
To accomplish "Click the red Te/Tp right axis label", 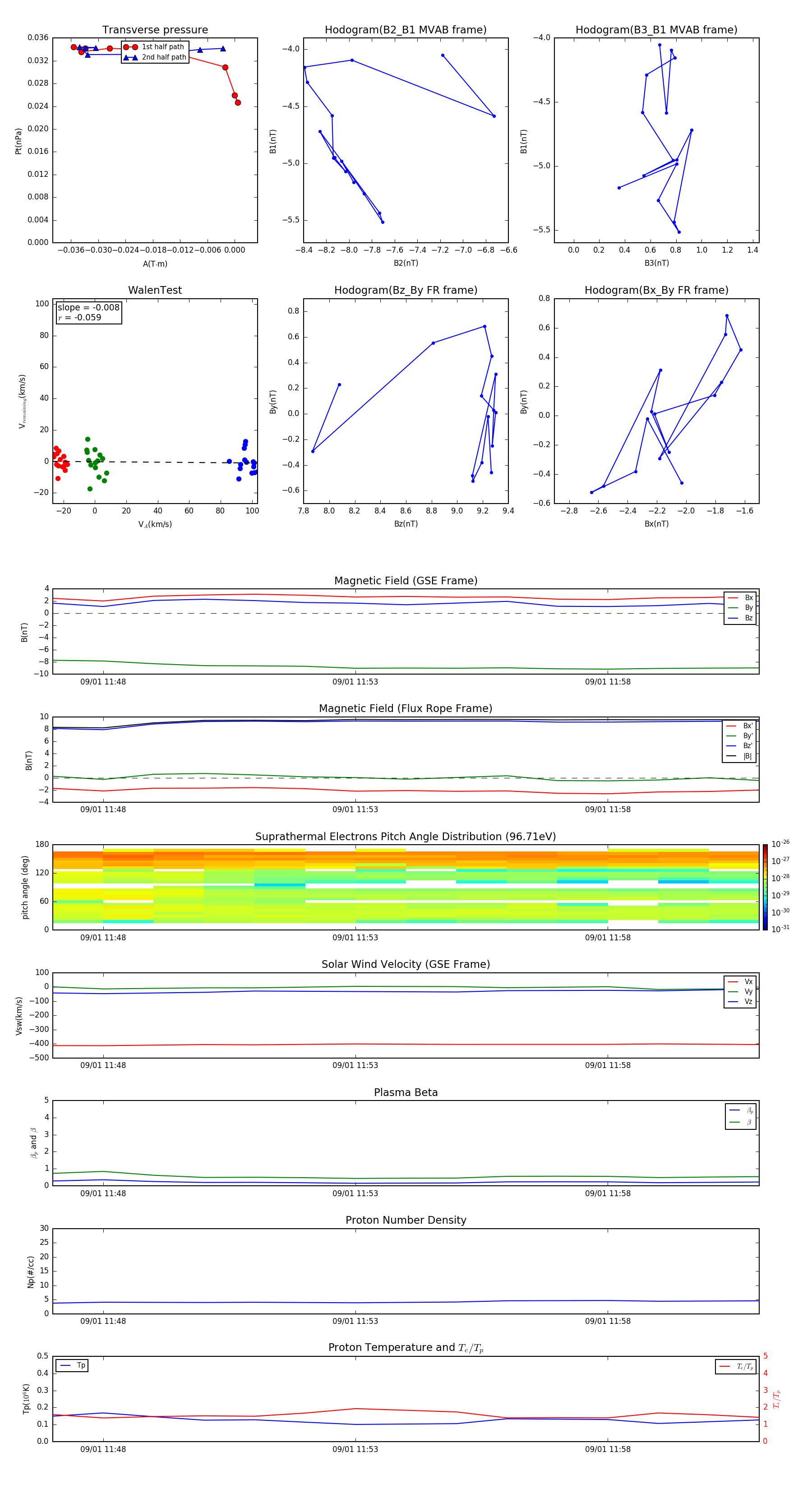I will click(x=776, y=1399).
